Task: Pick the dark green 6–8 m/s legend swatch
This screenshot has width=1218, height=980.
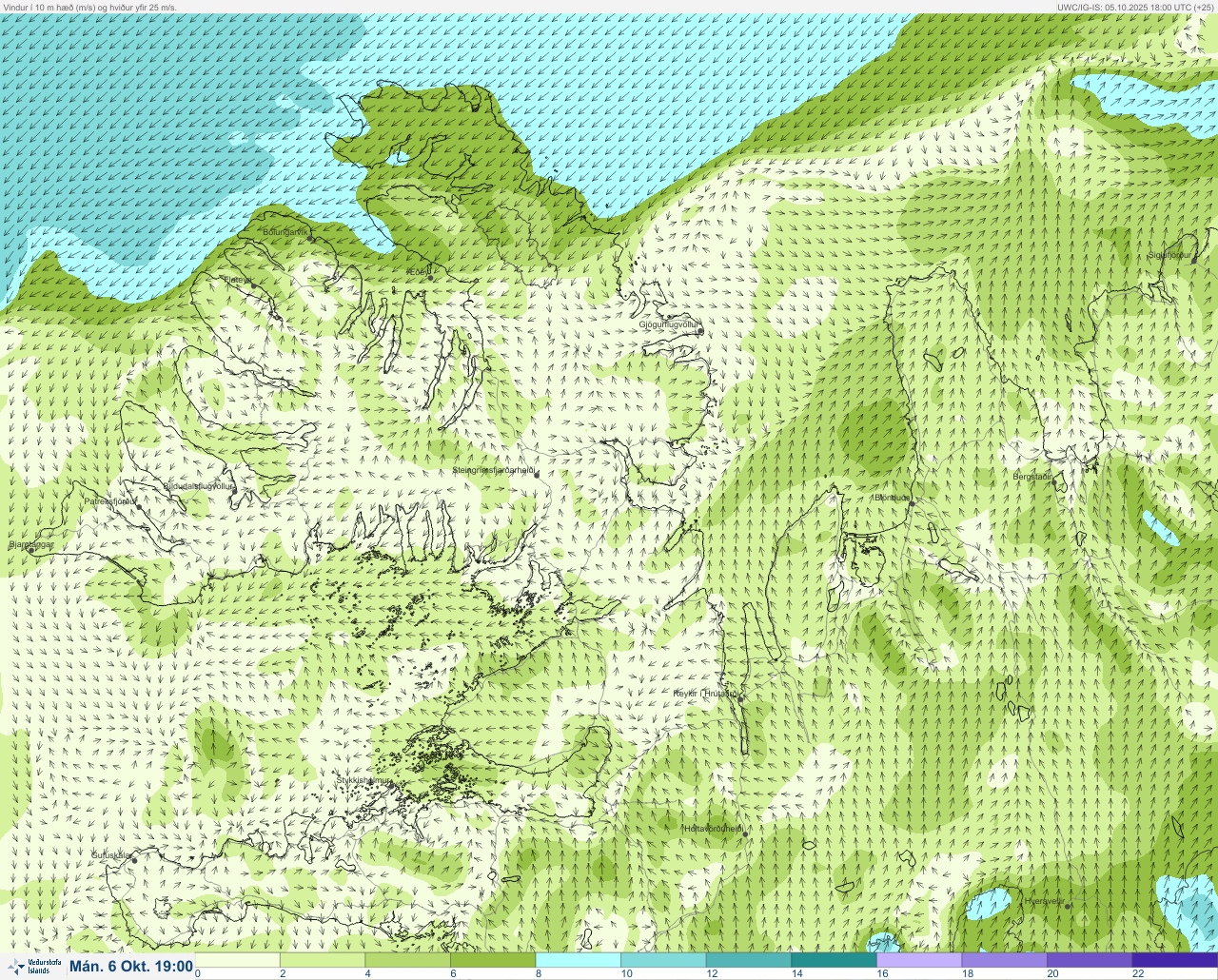Action: pos(493,960)
